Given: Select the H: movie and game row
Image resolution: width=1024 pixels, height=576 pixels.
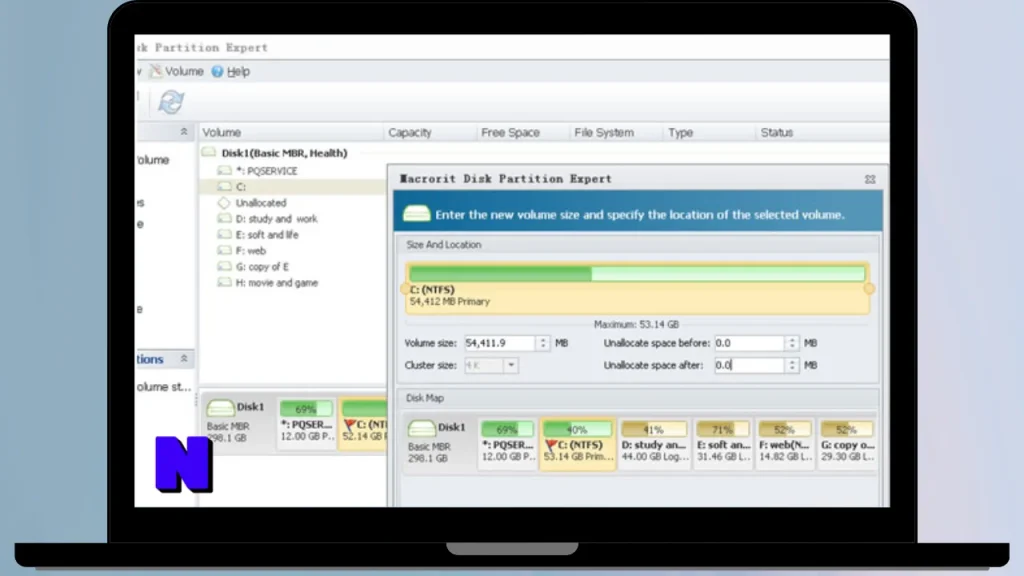Looking at the screenshot, I should click(277, 283).
